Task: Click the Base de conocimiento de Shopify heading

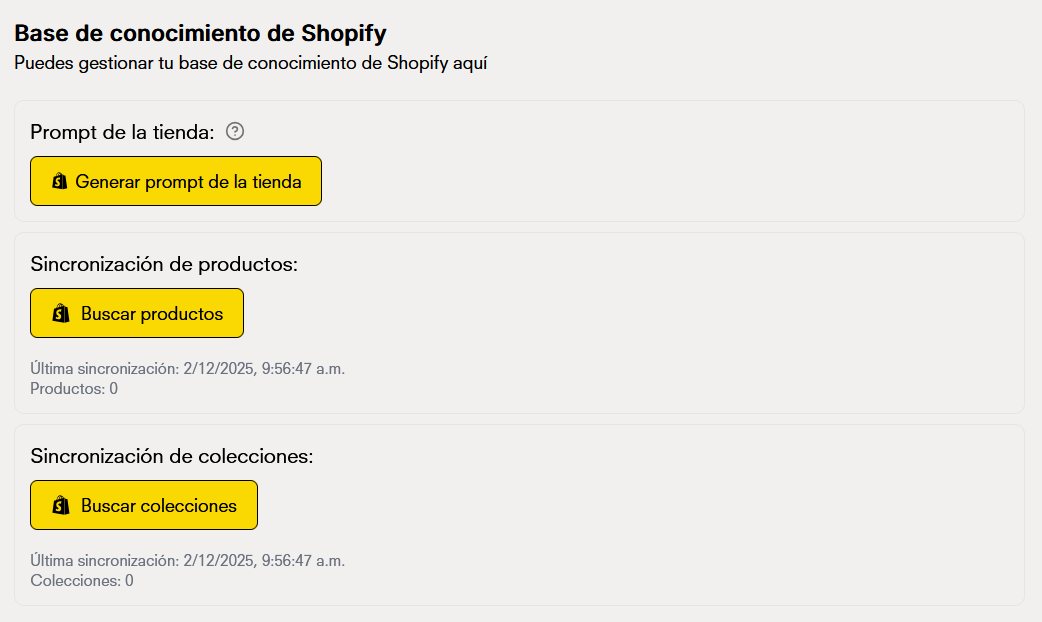Action: (x=200, y=32)
